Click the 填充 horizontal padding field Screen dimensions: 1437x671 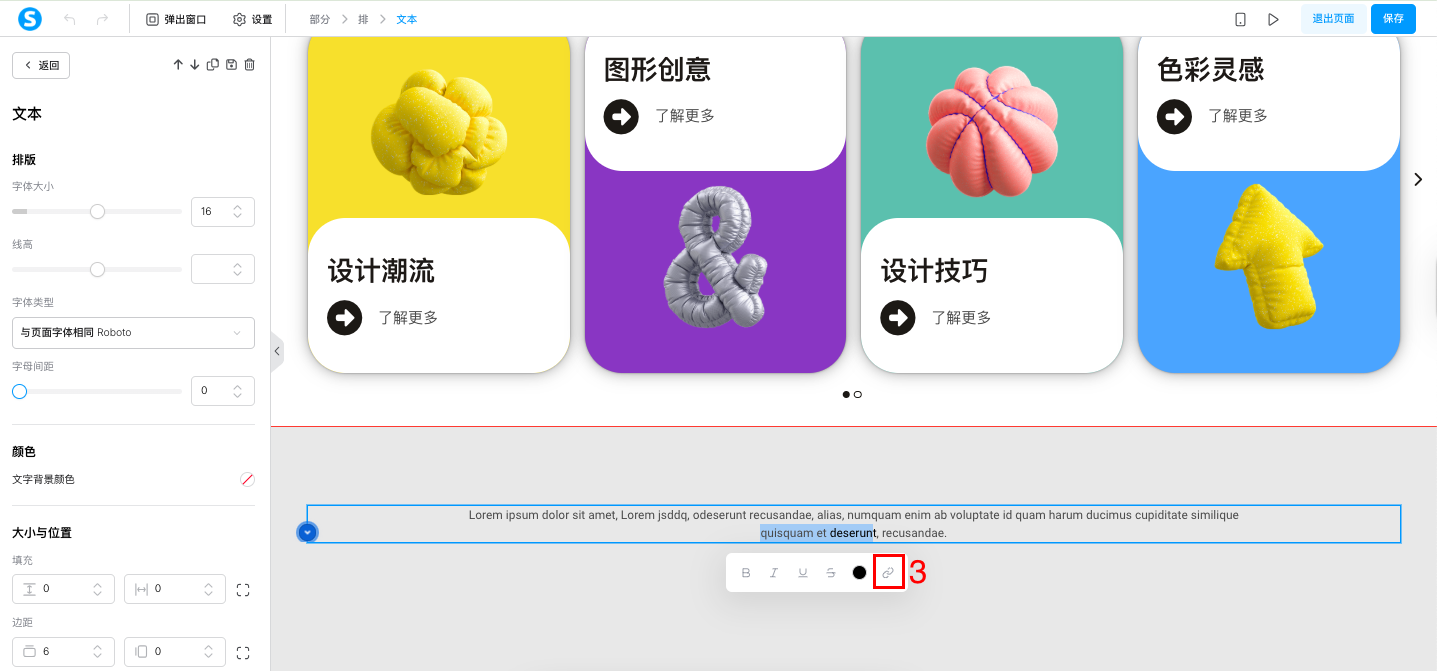coord(175,589)
